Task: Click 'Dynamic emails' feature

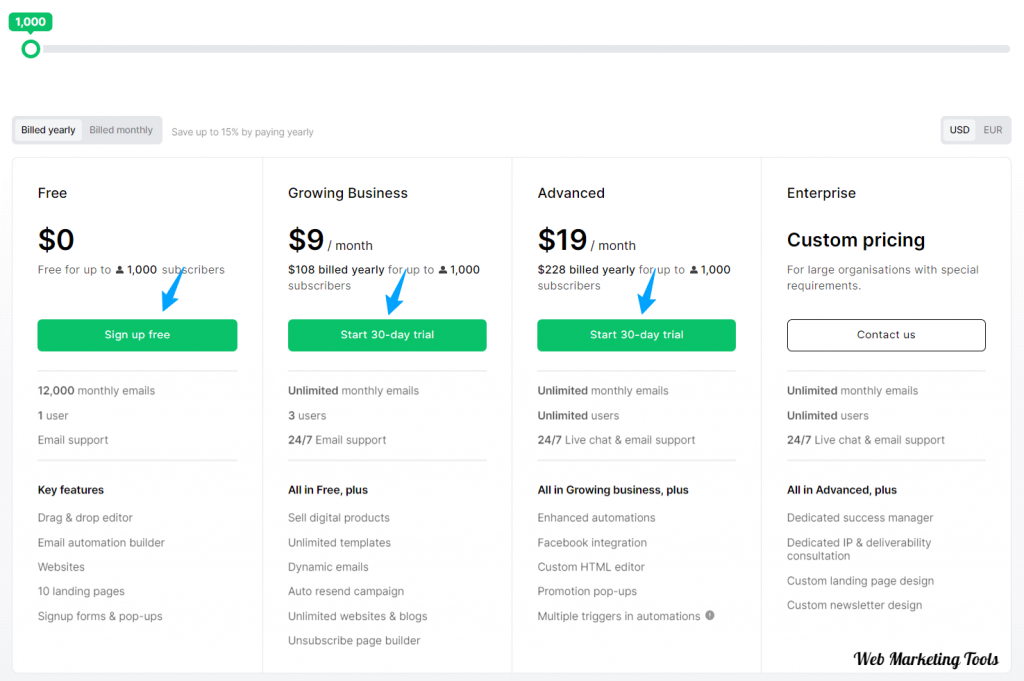Action: coord(328,567)
